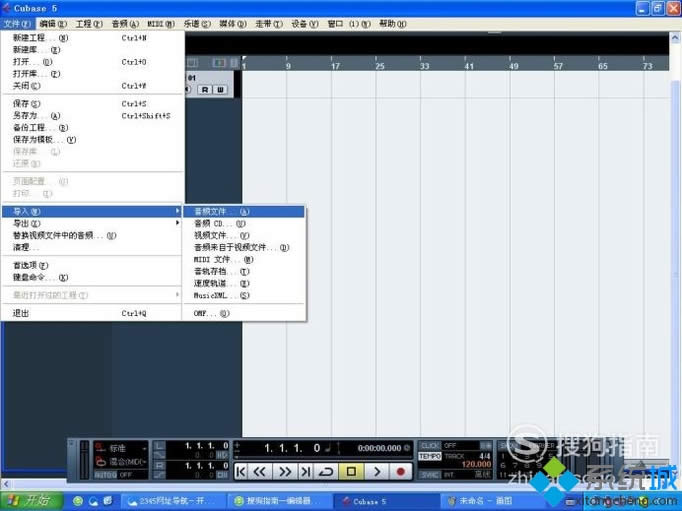This screenshot has height=511, width=682.
Task: Select 关闭 (Close) in the File menu
Action: pos(91,86)
